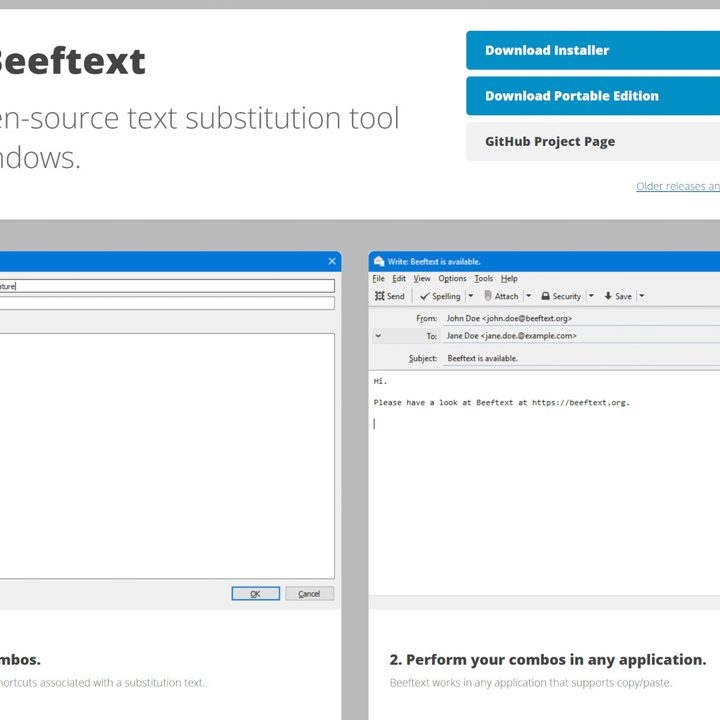720x720 pixels.
Task: Open the Older releases link
Action: tap(678, 186)
